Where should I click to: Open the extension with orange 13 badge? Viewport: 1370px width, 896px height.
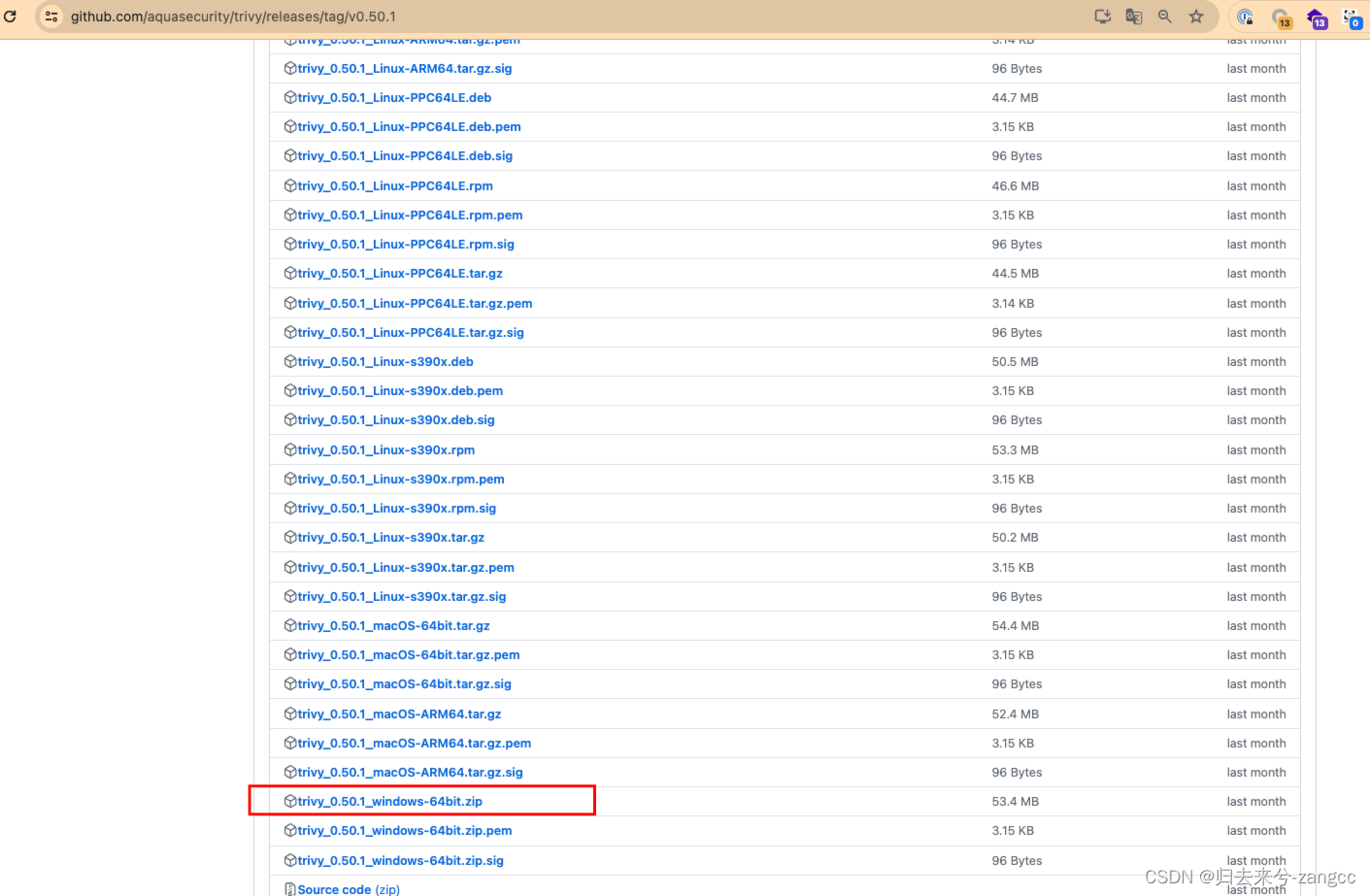(1281, 17)
